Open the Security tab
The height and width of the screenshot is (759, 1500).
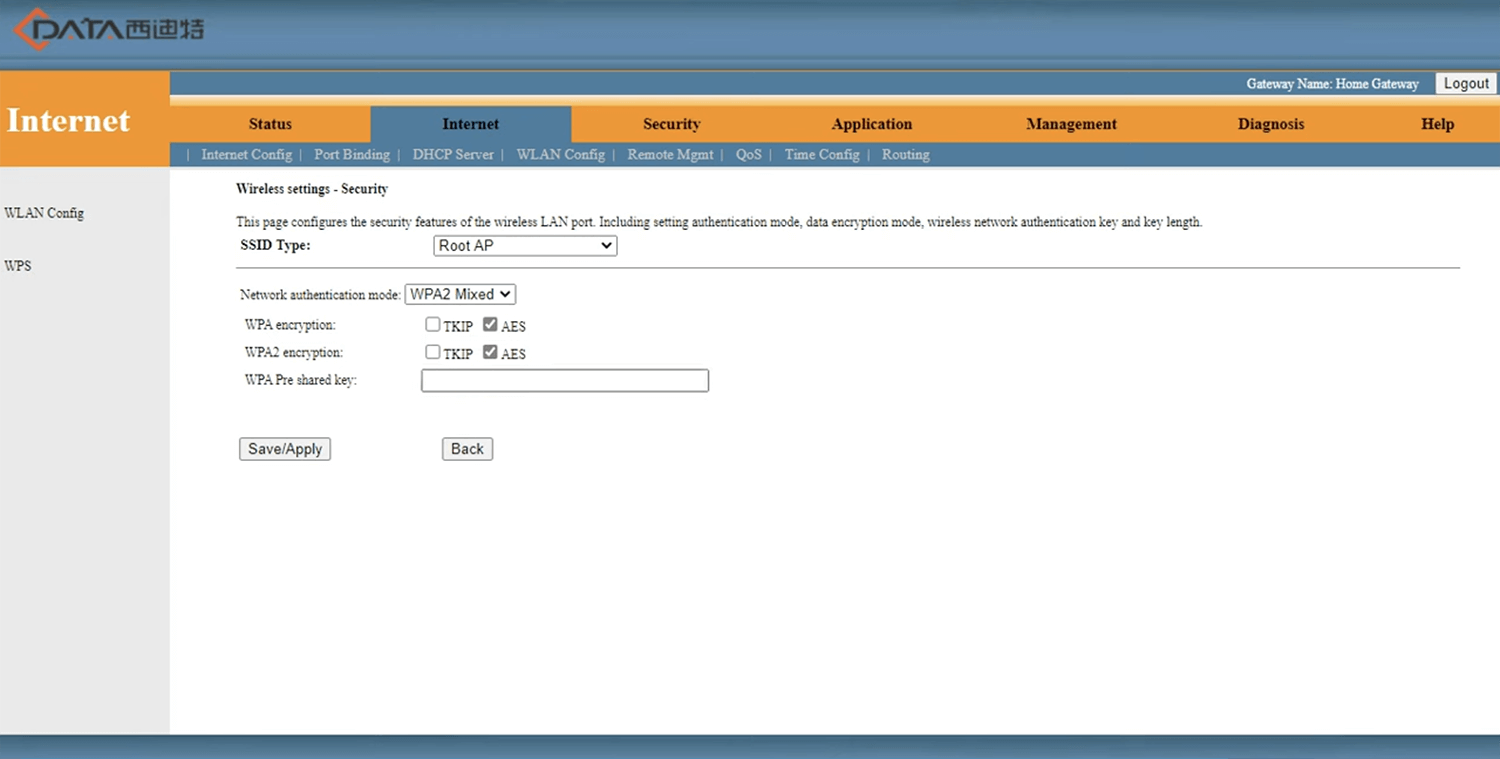pyautogui.click(x=671, y=124)
